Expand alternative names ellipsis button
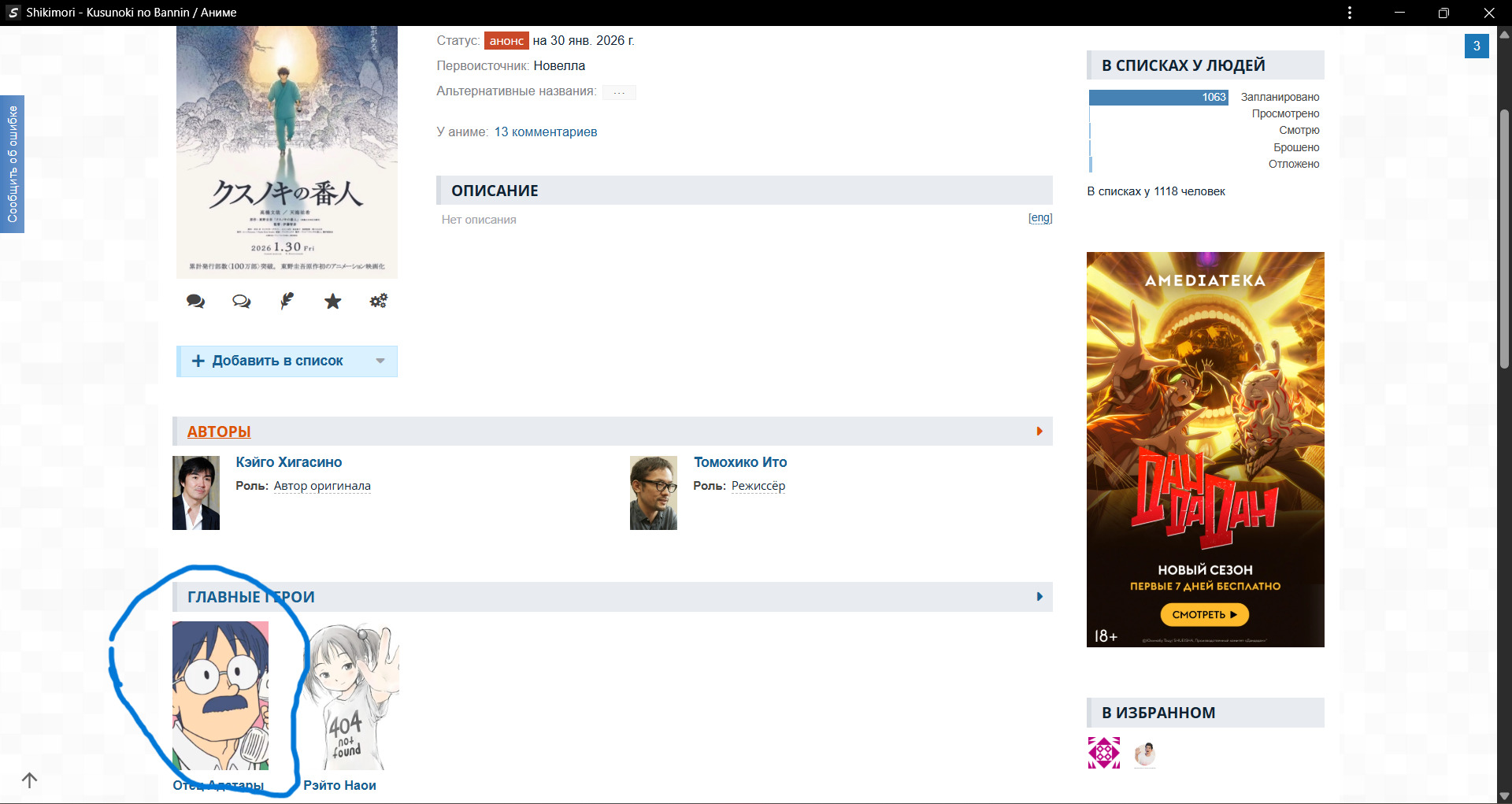This screenshot has width=1512, height=804. tap(619, 92)
